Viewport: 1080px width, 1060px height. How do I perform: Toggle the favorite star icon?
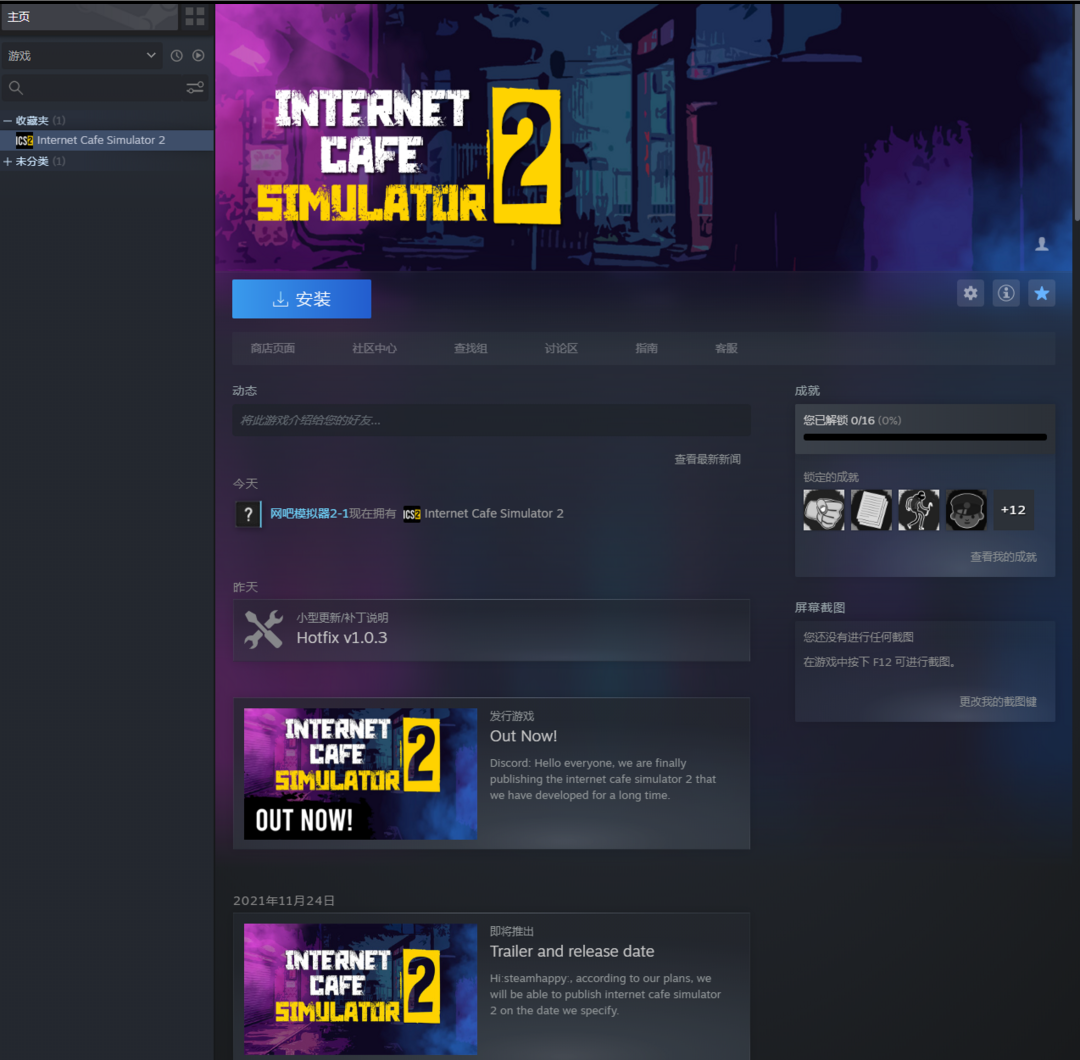[x=1041, y=293]
